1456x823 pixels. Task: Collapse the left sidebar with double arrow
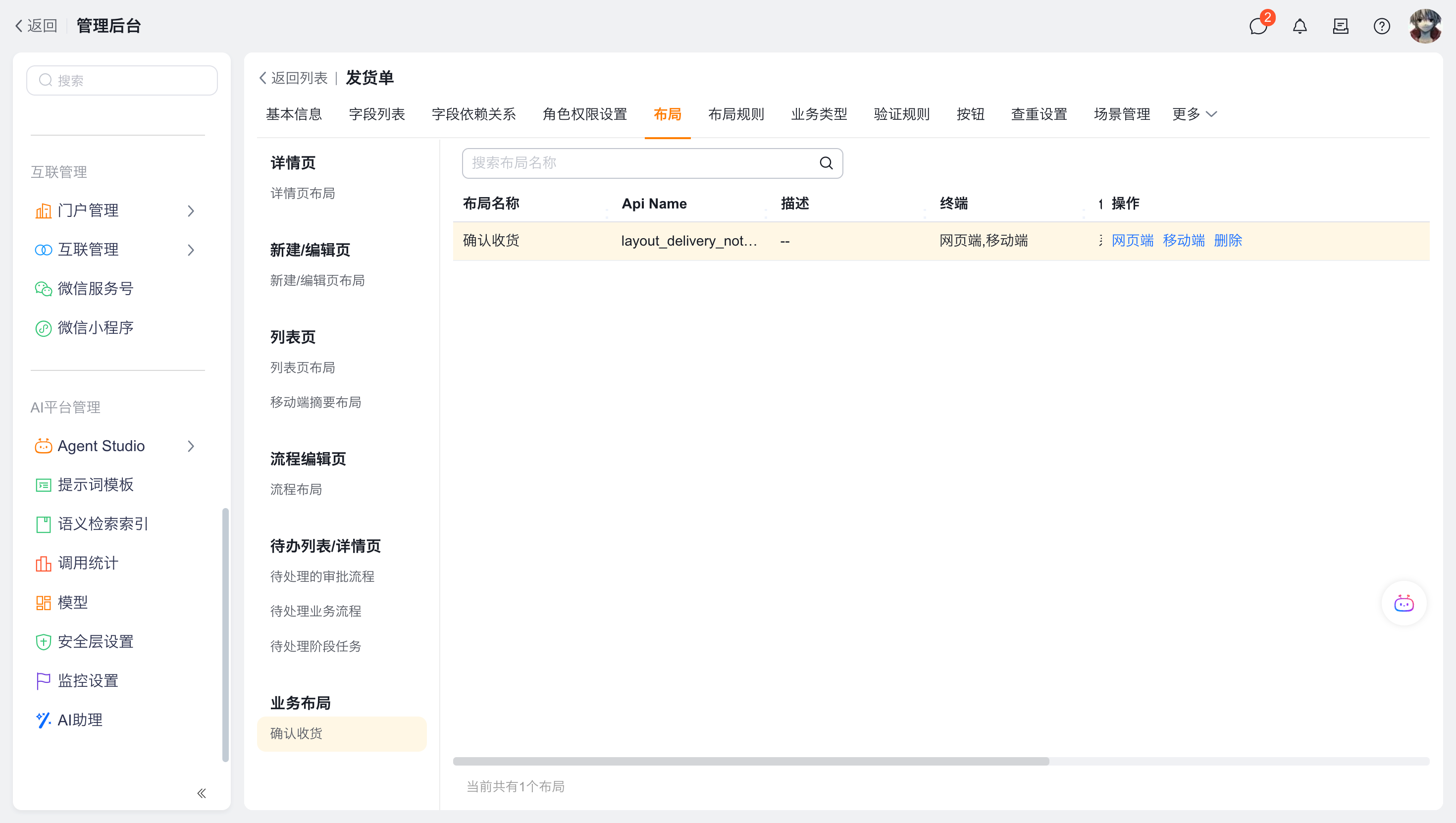[x=201, y=793]
